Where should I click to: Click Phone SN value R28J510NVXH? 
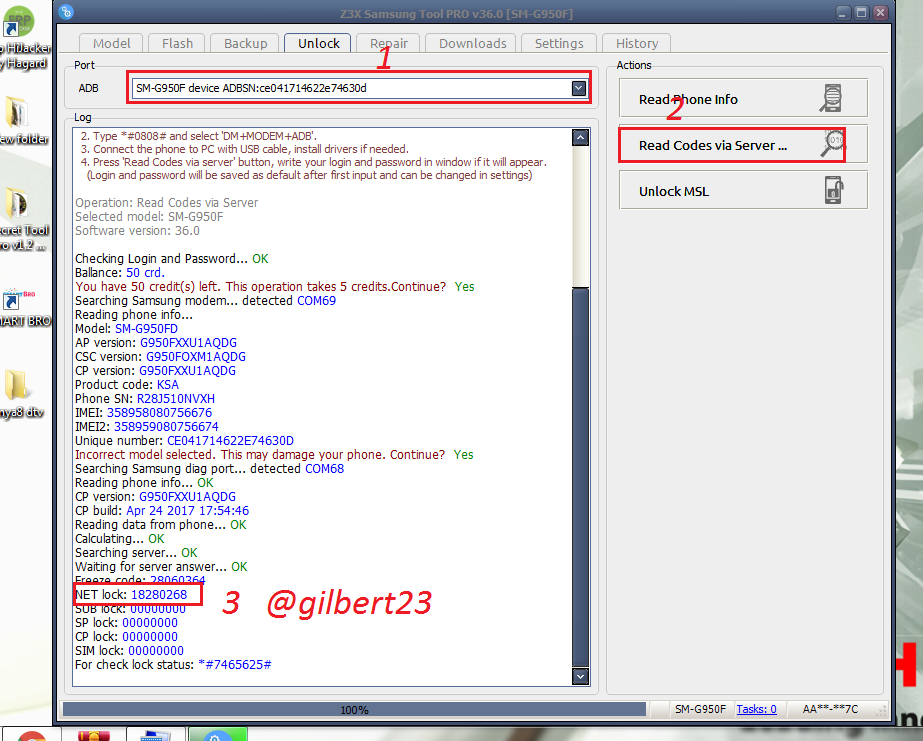pyautogui.click(x=176, y=398)
